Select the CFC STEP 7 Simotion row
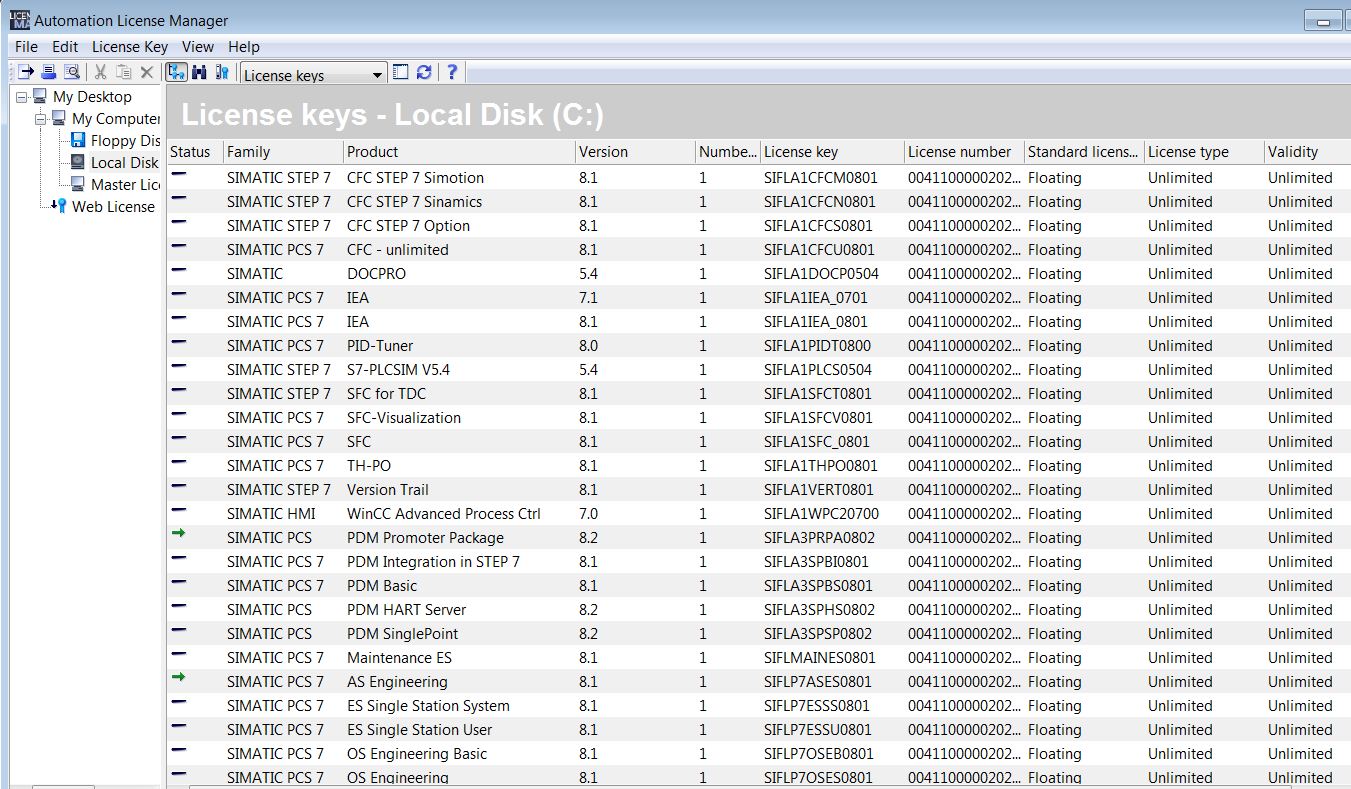This screenshot has width=1351, height=789. [x=759, y=178]
